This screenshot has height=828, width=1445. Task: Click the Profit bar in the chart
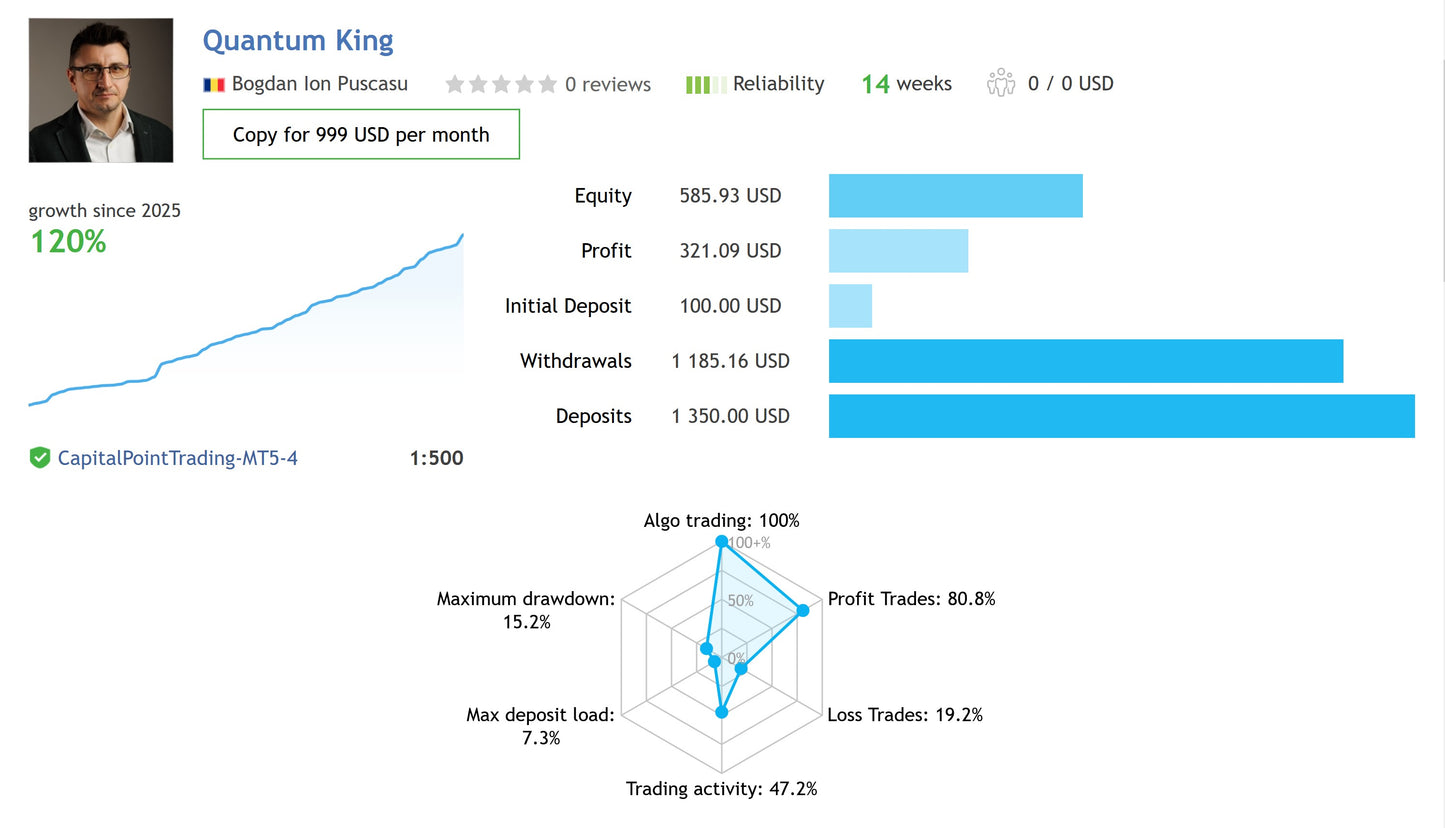coord(898,250)
